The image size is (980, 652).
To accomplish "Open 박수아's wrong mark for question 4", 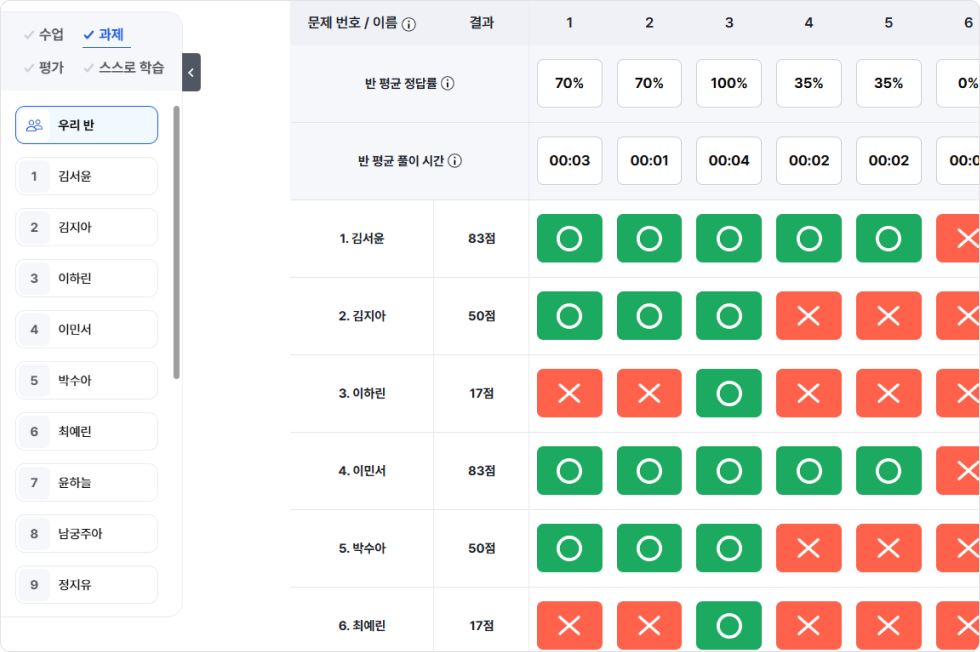I will pos(809,548).
